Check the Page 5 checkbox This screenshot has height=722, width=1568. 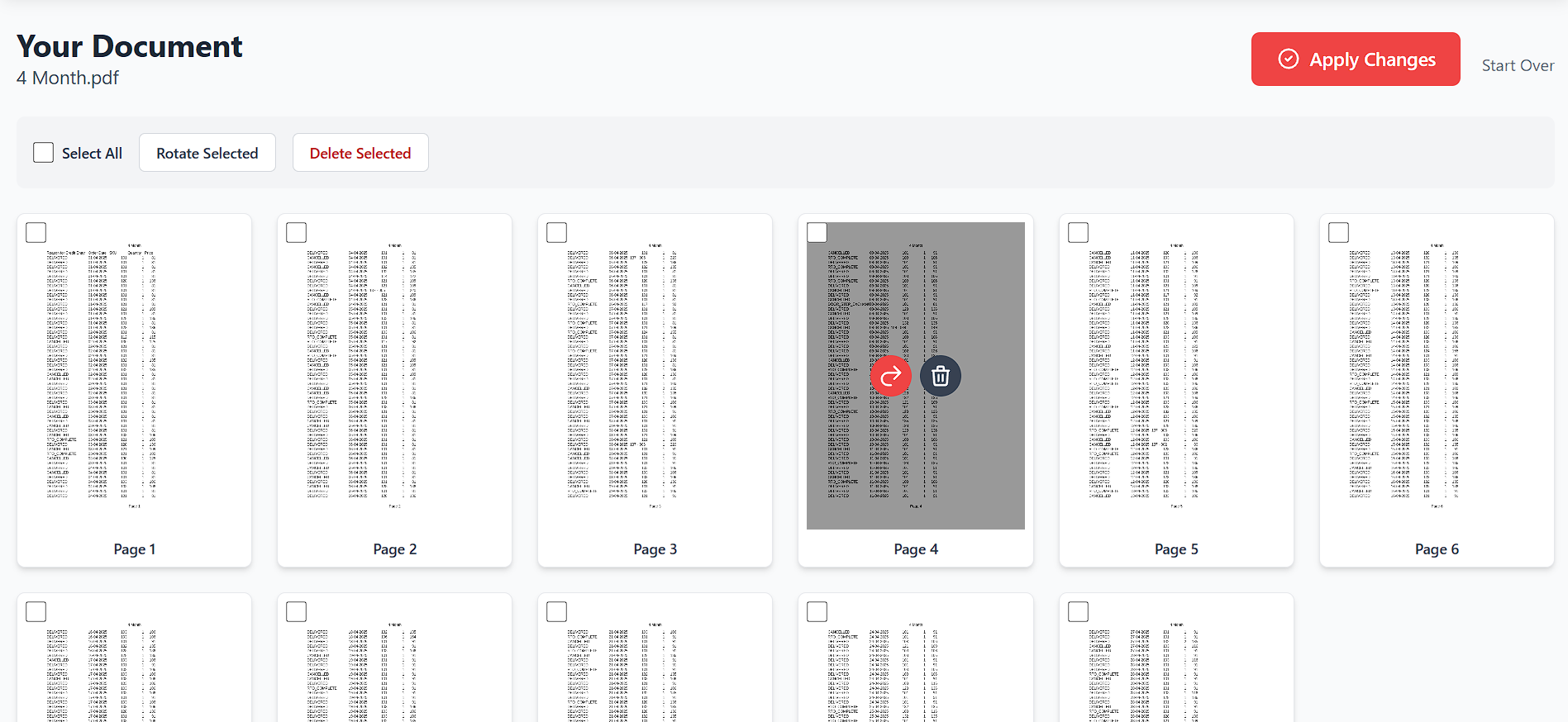(1078, 232)
